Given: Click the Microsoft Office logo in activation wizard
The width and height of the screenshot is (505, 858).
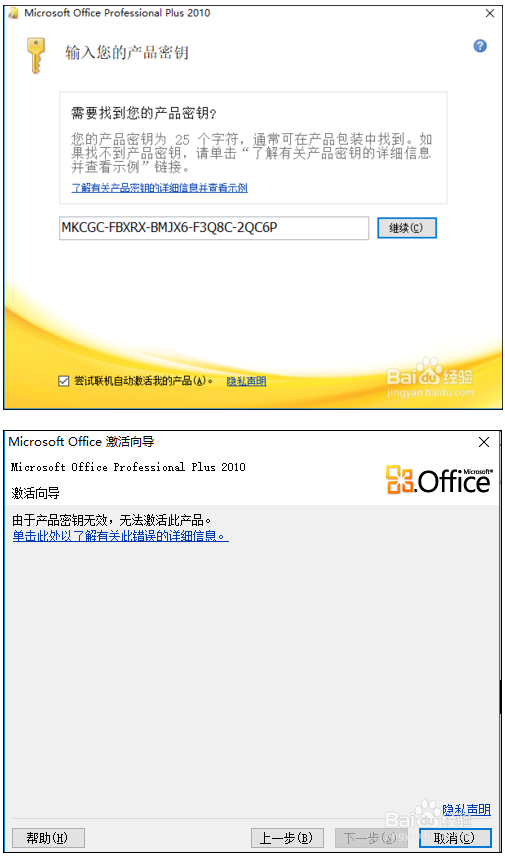Looking at the screenshot, I should tap(439, 480).
